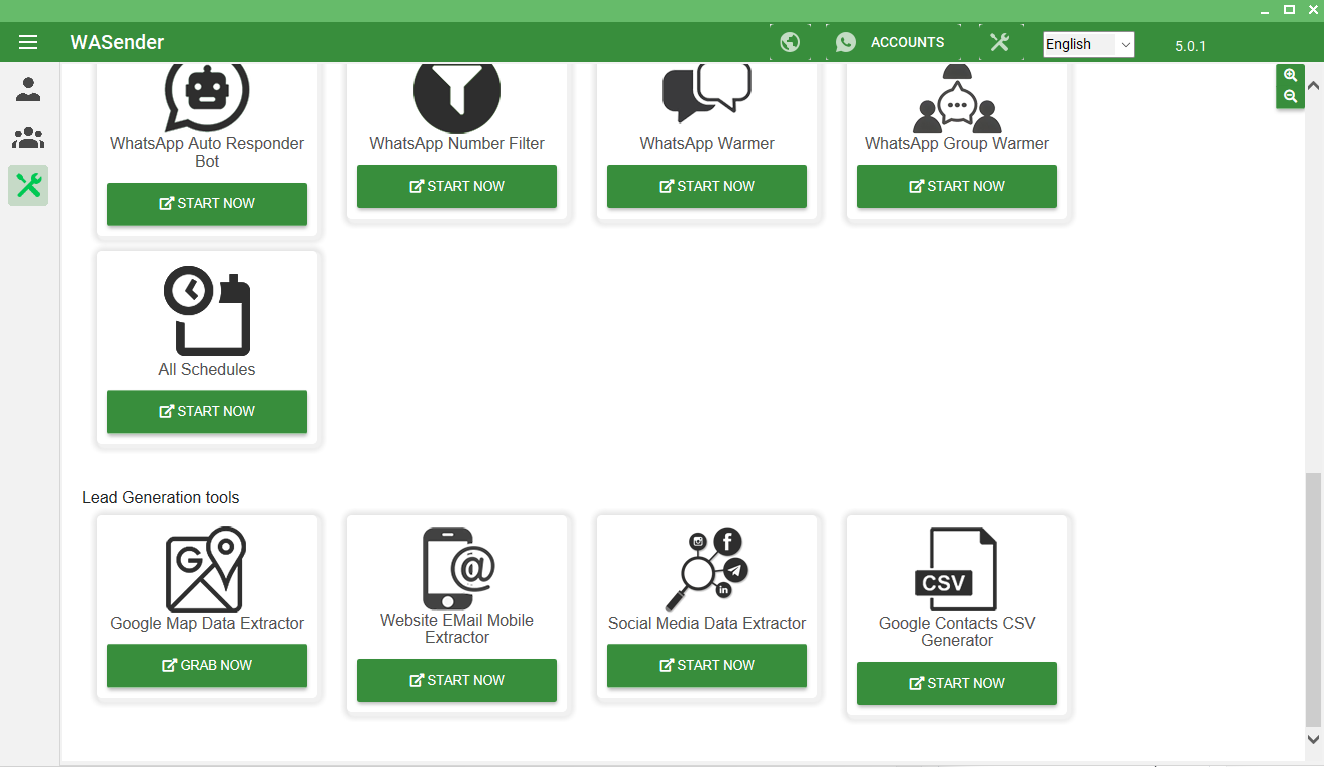The width and height of the screenshot is (1324, 767).
Task: Open the ACCOUNTS menu
Action: click(892, 42)
